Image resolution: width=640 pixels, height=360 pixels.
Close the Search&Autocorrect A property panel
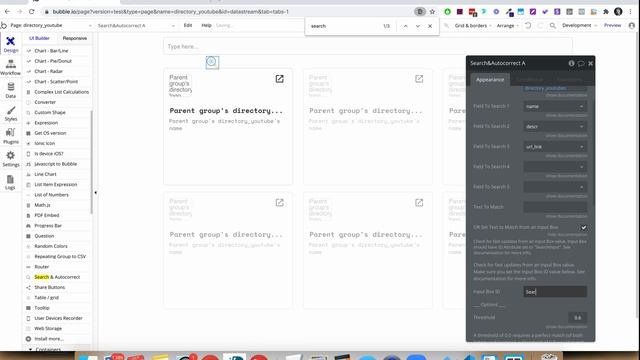(590, 63)
